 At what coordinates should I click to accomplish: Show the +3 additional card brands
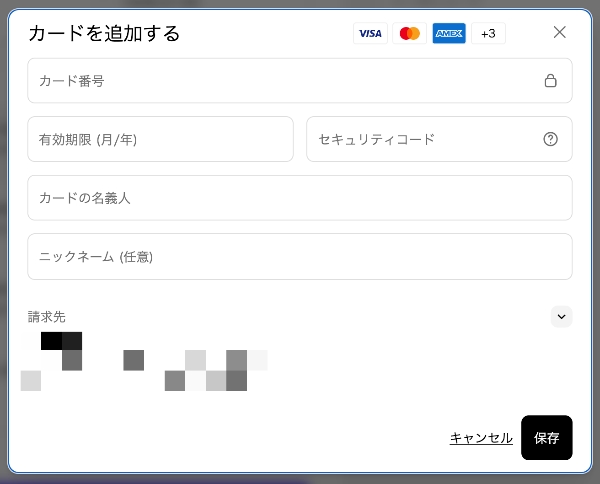[488, 34]
